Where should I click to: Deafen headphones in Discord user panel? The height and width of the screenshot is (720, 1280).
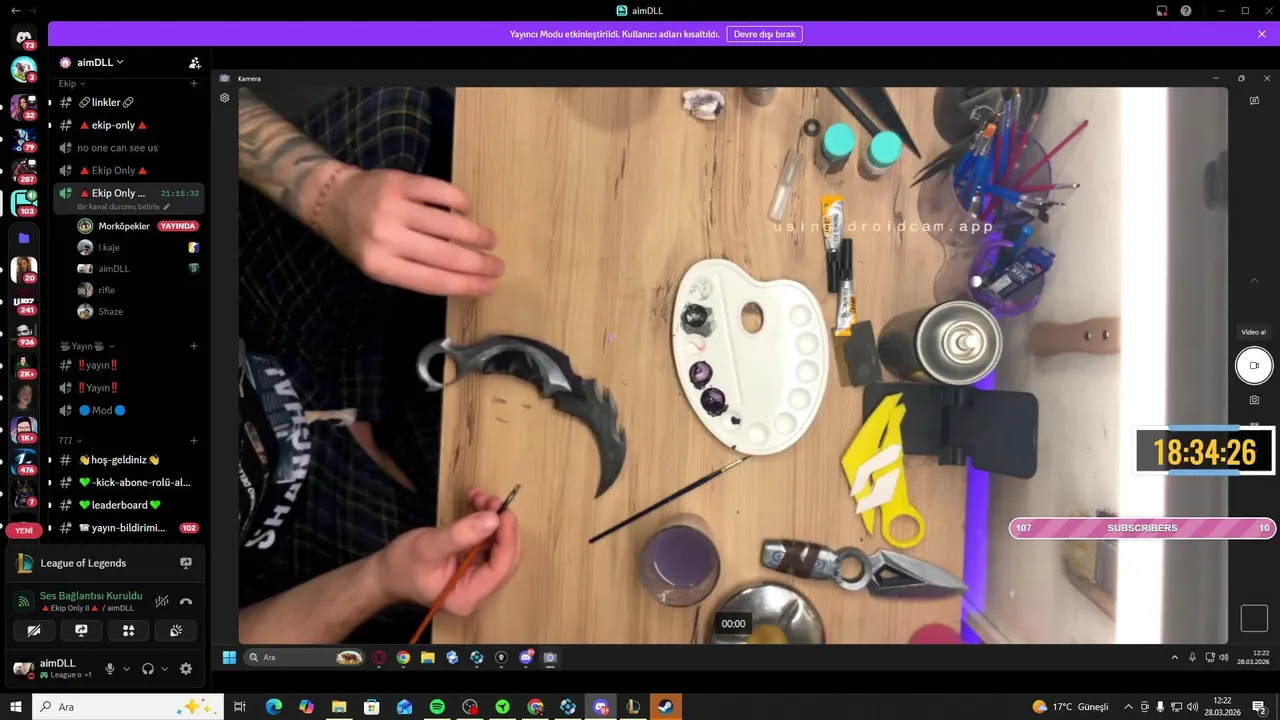[x=148, y=669]
